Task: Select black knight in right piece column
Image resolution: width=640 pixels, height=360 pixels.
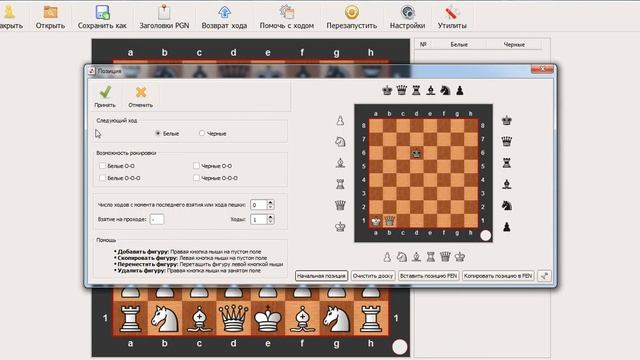Action: pos(507,205)
